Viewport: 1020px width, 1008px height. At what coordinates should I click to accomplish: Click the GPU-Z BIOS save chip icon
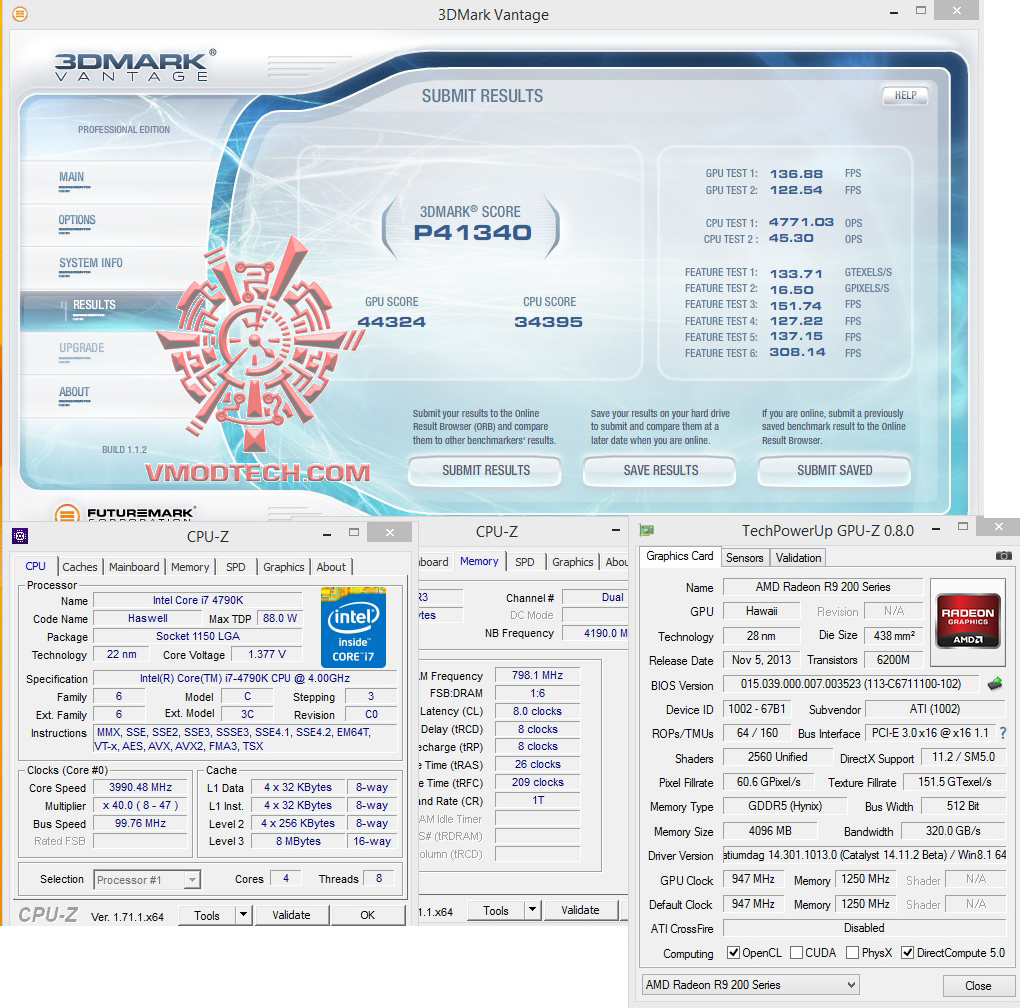[x=995, y=683]
